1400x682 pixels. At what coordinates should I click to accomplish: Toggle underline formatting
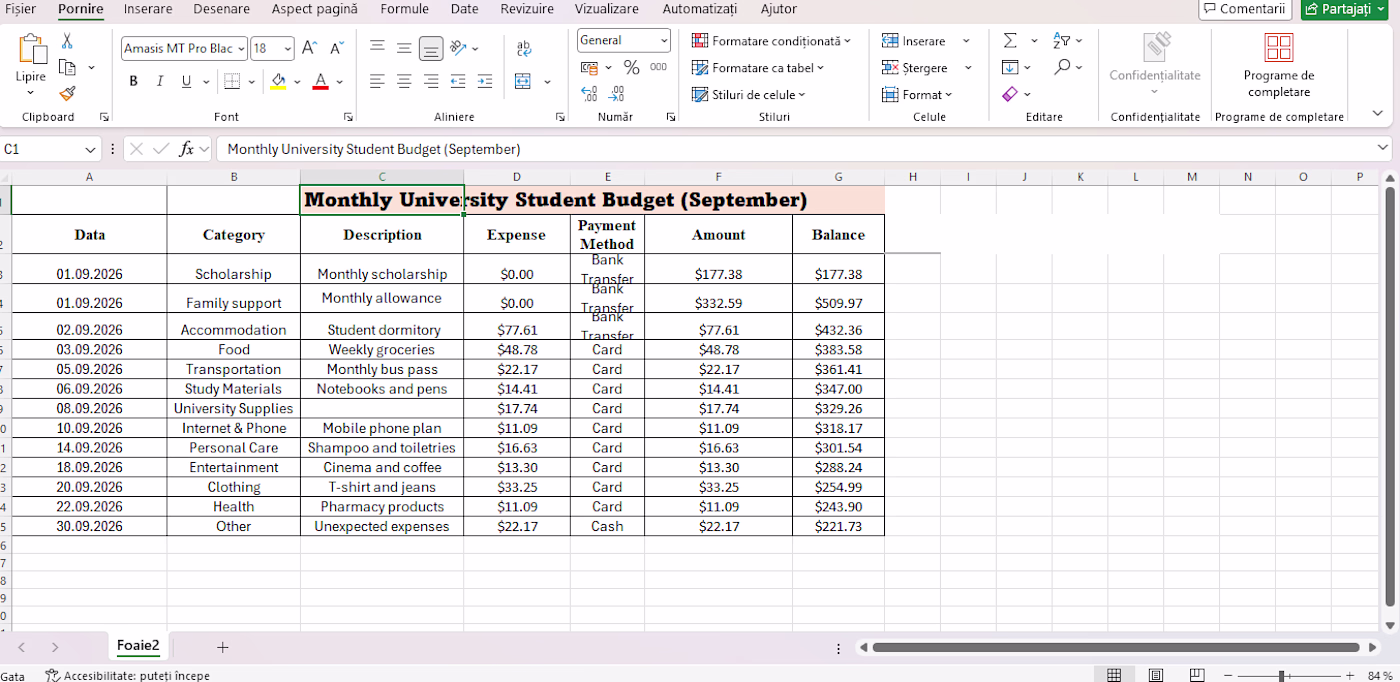coord(186,82)
